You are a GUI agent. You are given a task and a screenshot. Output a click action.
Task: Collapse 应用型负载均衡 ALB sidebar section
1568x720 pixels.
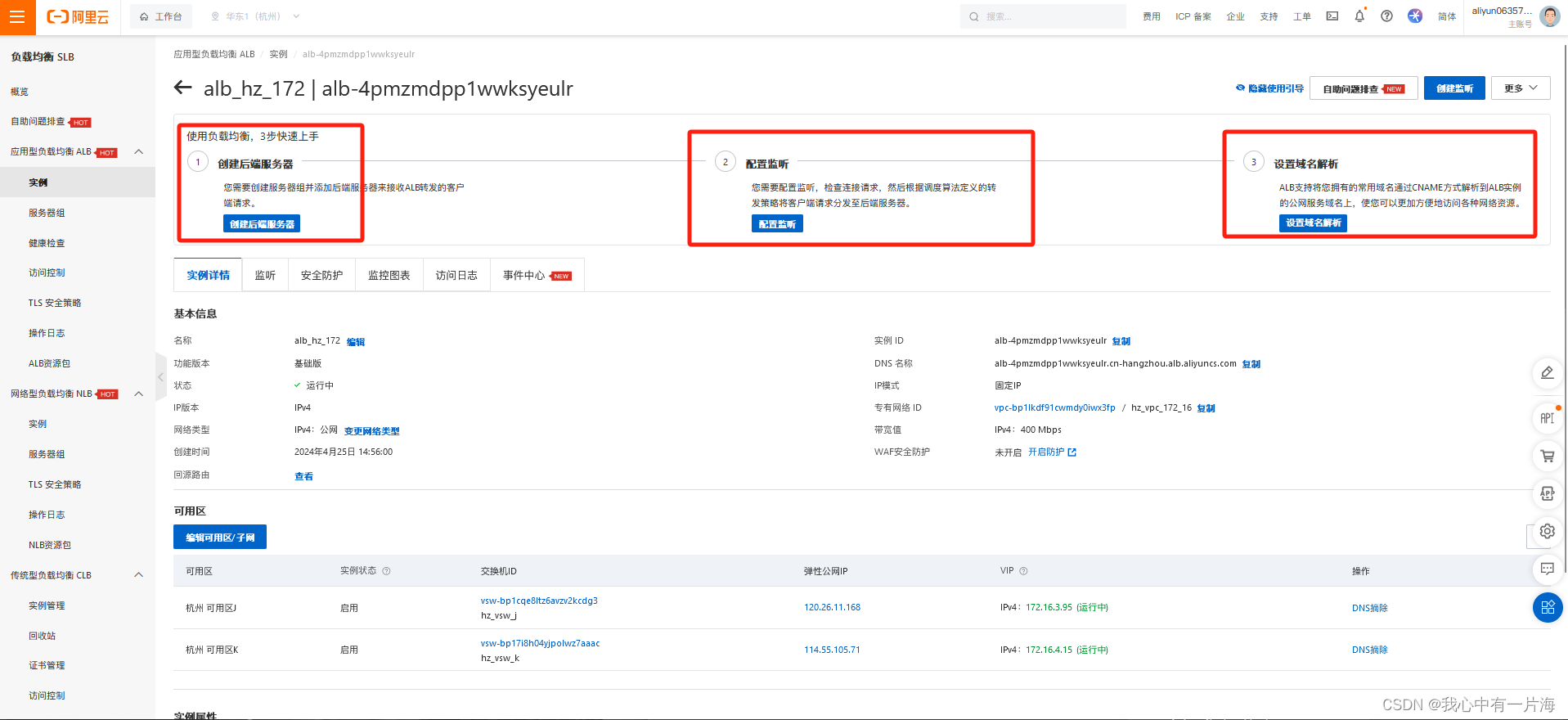(x=138, y=151)
